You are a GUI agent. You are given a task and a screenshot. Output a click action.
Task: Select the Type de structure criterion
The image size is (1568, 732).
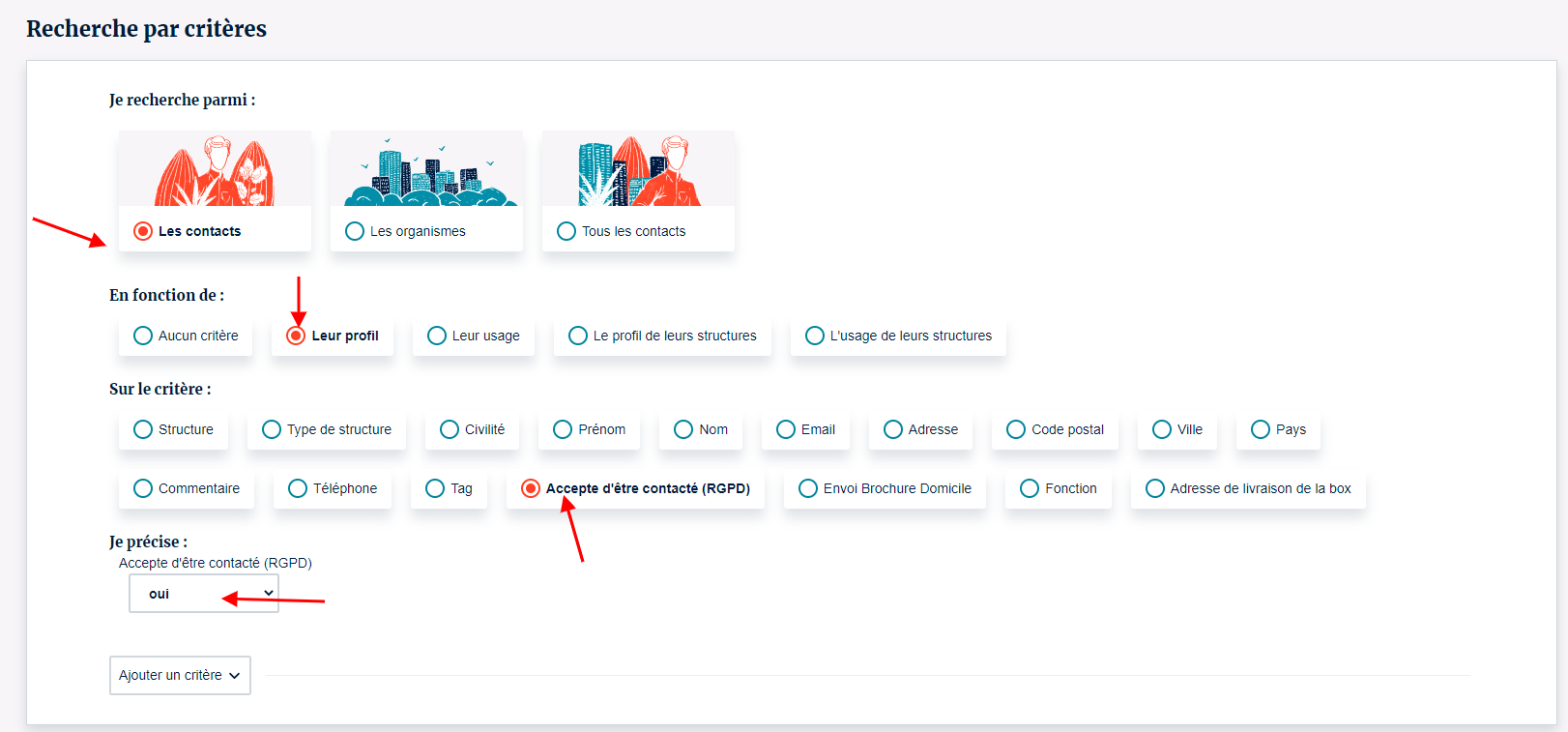coord(272,429)
